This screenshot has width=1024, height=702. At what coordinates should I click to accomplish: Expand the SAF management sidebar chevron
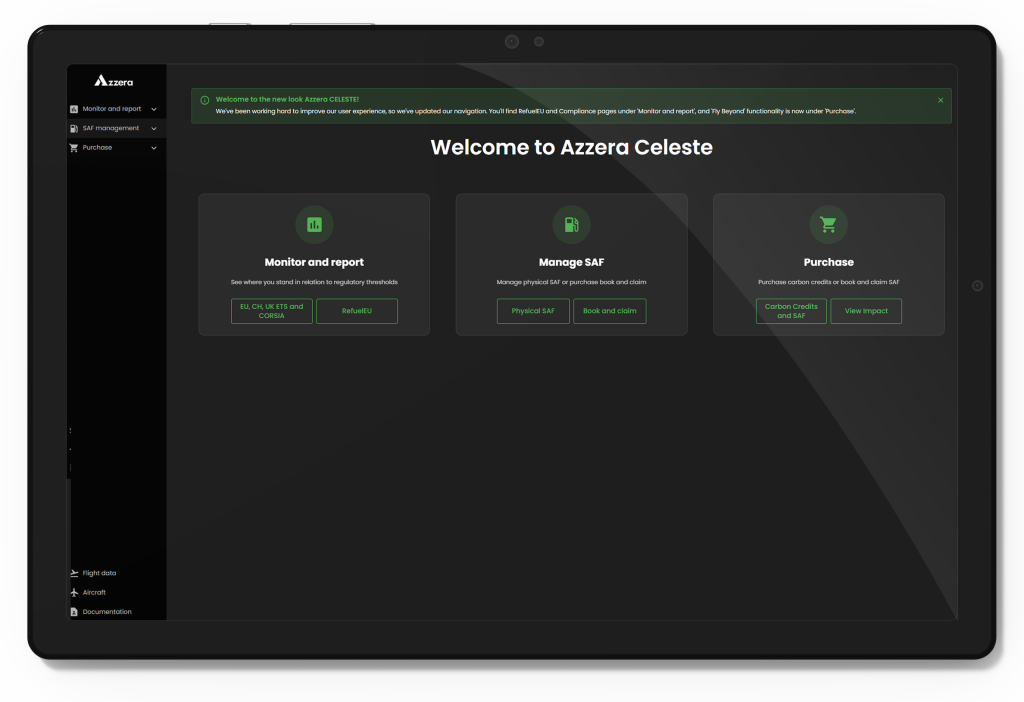(x=154, y=128)
